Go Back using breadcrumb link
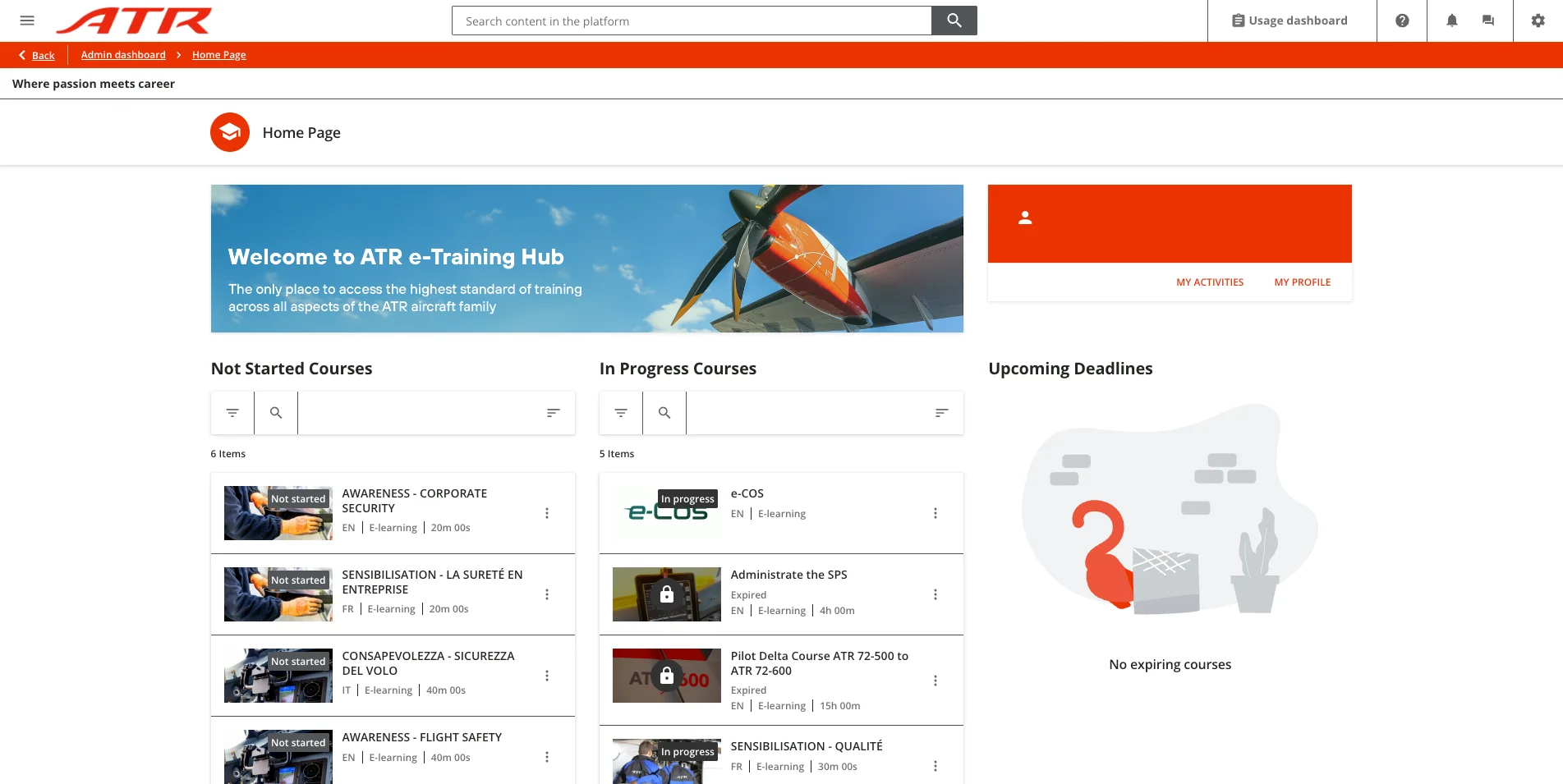The width and height of the screenshot is (1563, 784). (37, 55)
